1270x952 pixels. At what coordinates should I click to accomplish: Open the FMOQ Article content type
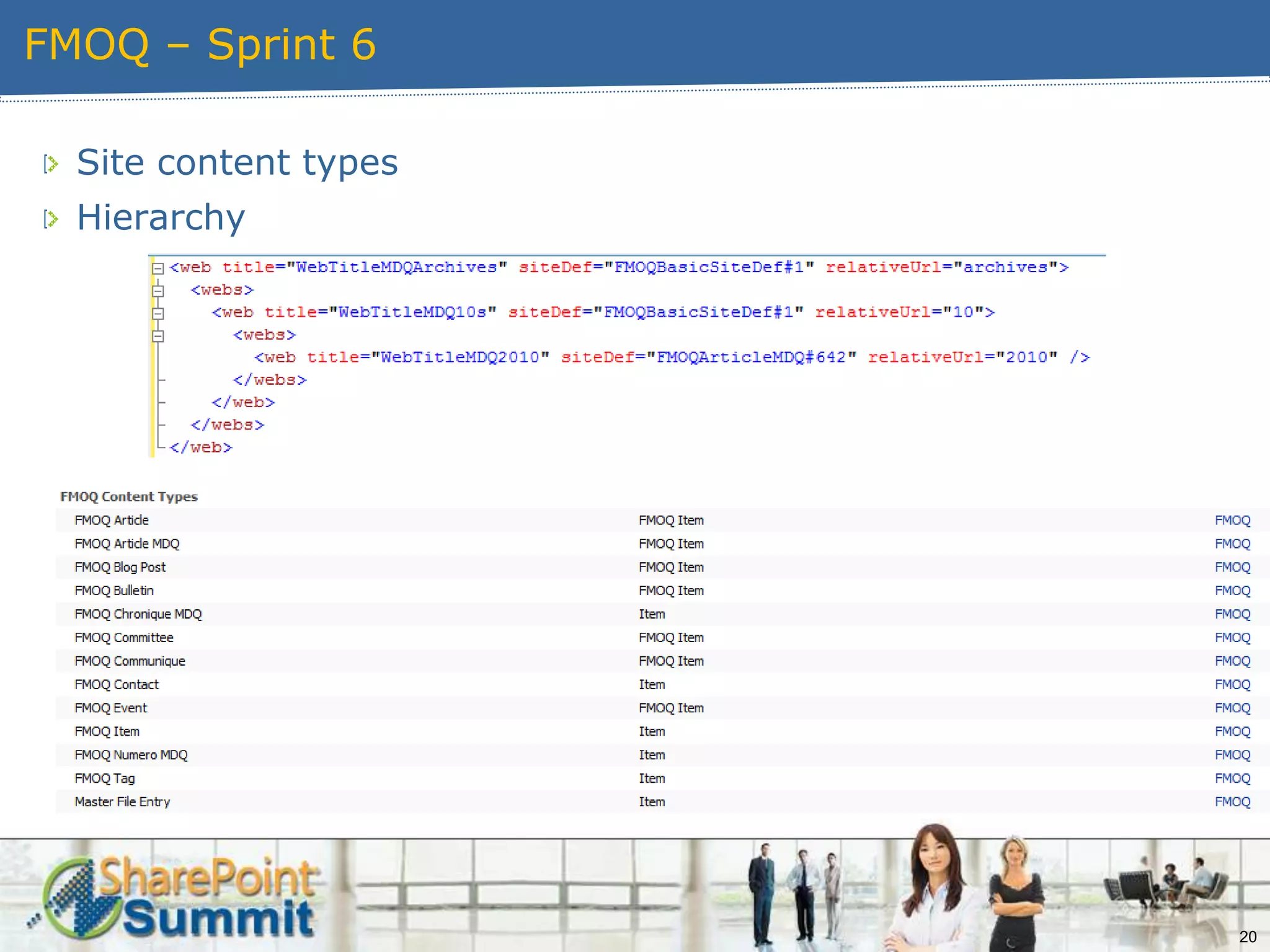coord(112,520)
